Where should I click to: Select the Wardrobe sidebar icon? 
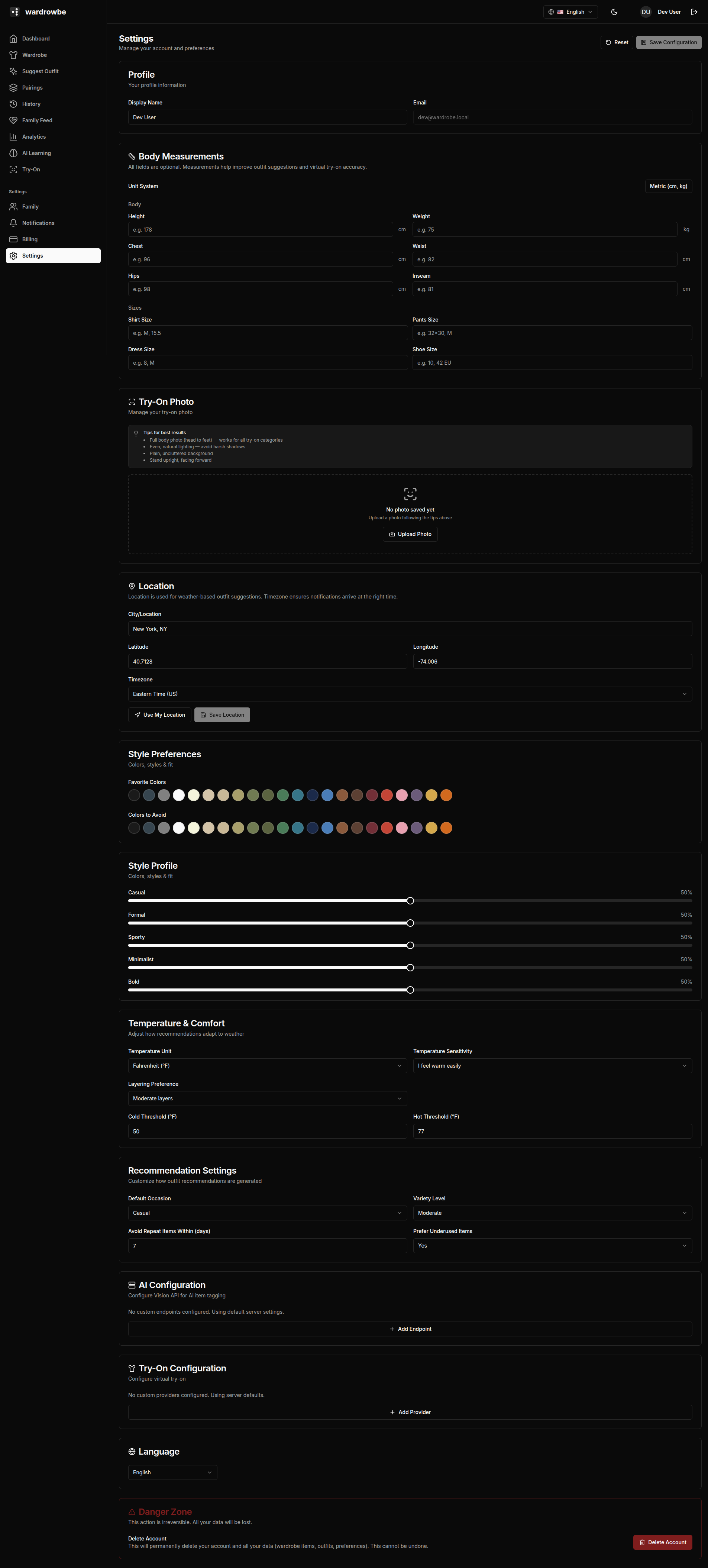click(x=34, y=55)
